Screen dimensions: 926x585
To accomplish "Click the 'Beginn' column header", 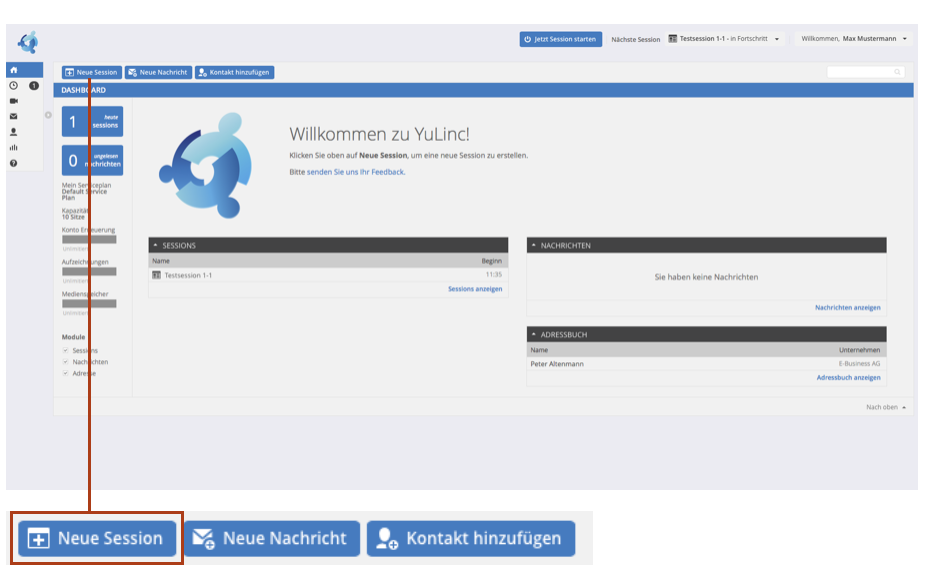I will 491,261.
